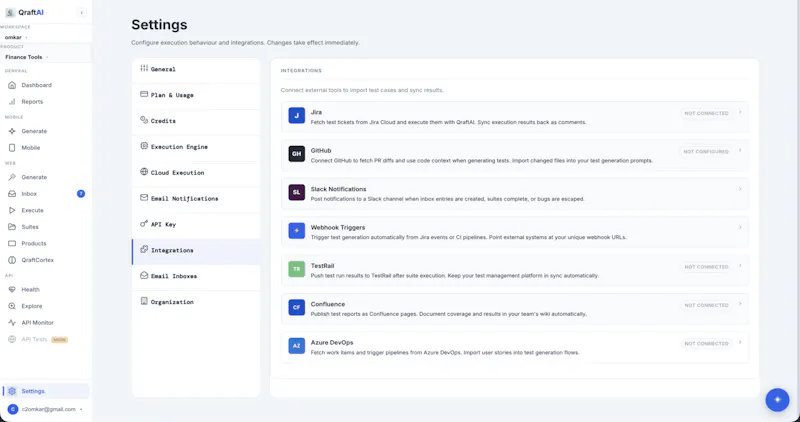Viewport: 800px width, 422px height.
Task: Click Azure DevOps's Not Connected status badge
Action: tap(706, 343)
